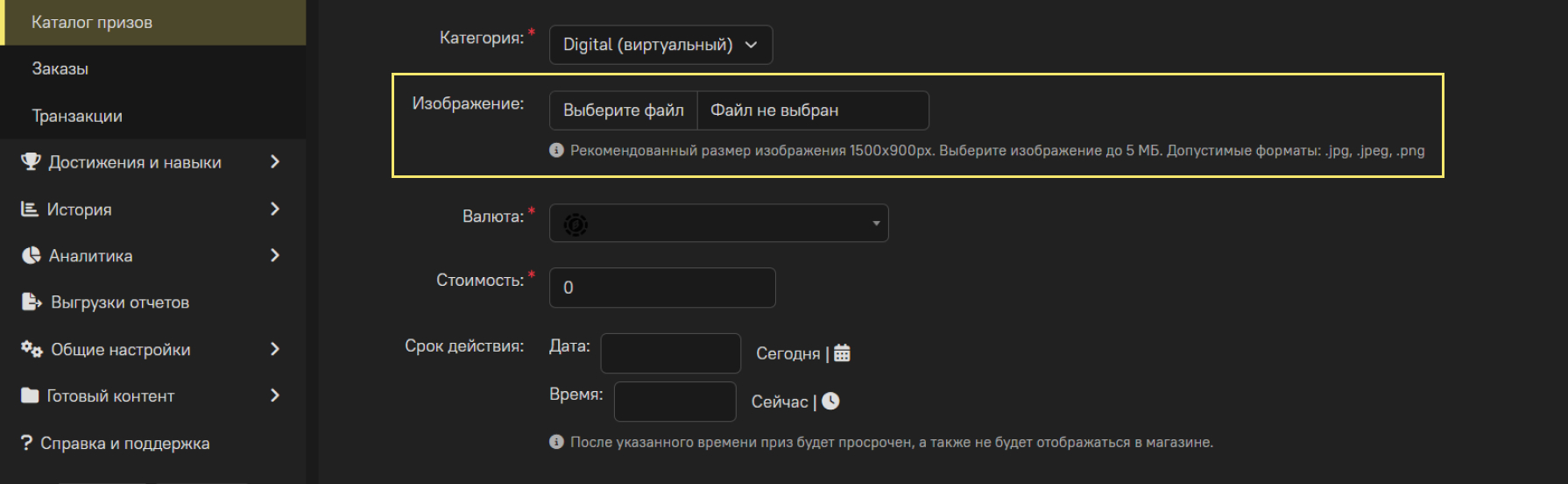
Task: Click into the Стоимость input field
Action: pyautogui.click(x=662, y=288)
